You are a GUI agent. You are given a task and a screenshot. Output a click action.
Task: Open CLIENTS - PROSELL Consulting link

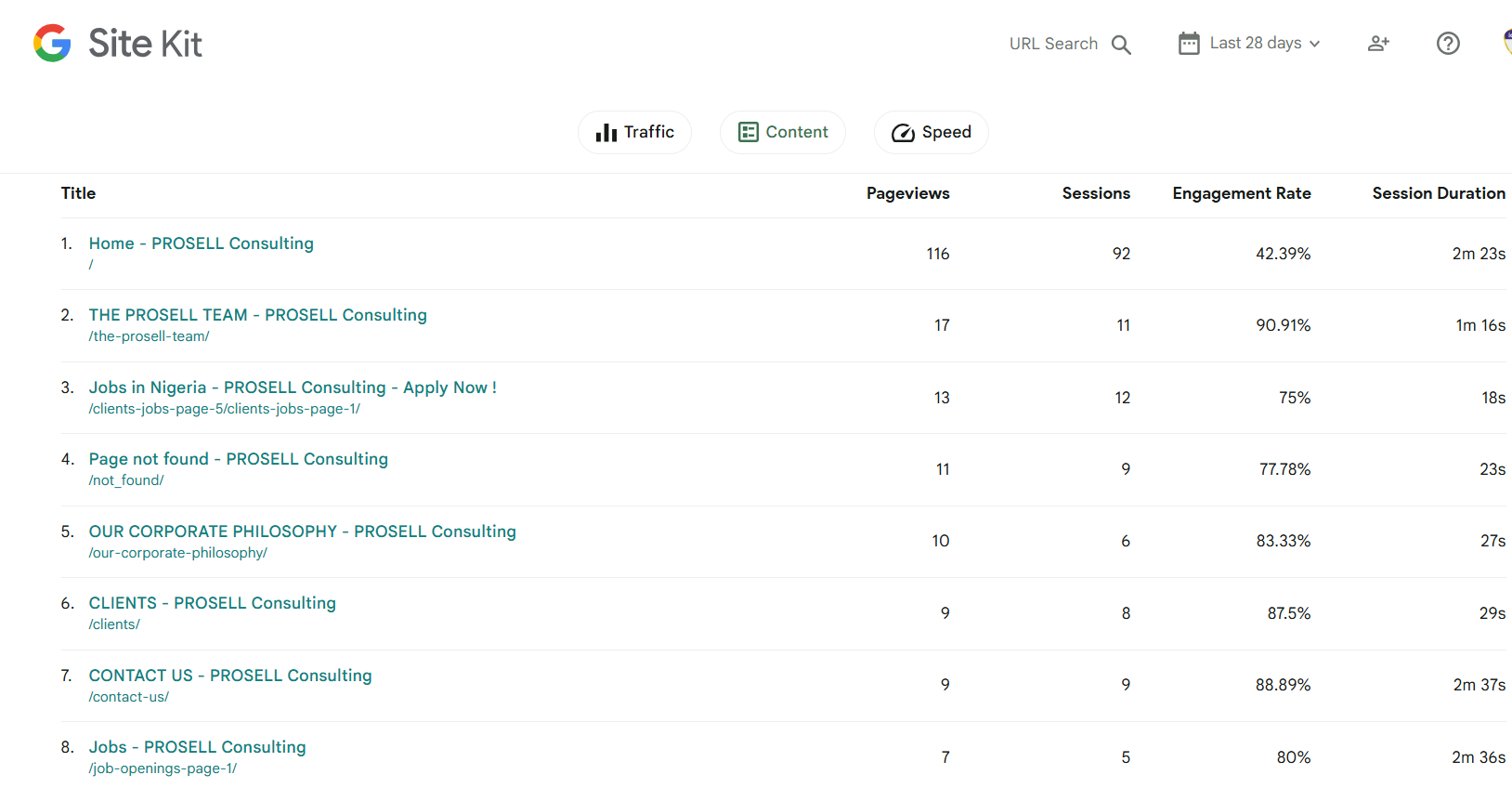click(x=213, y=603)
